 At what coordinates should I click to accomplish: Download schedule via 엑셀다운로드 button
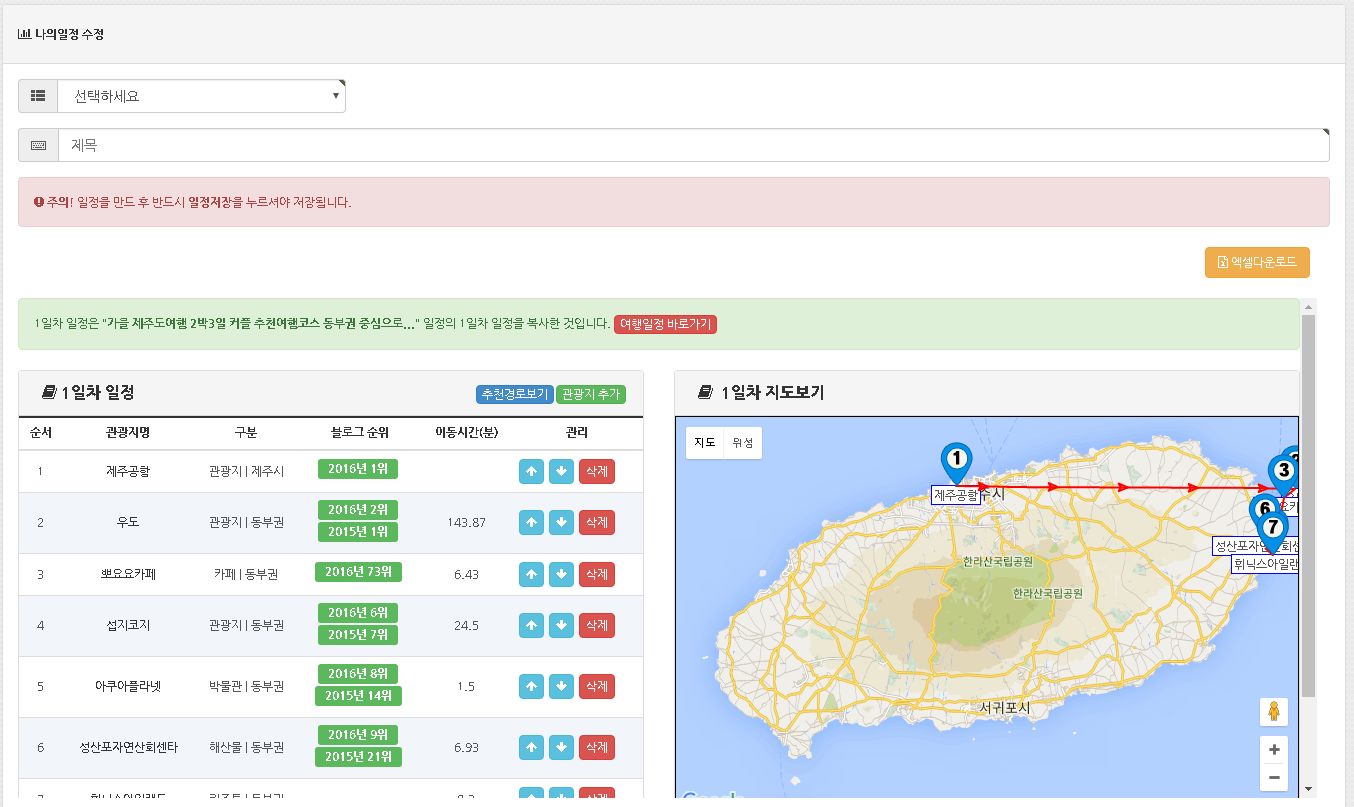[1257, 262]
